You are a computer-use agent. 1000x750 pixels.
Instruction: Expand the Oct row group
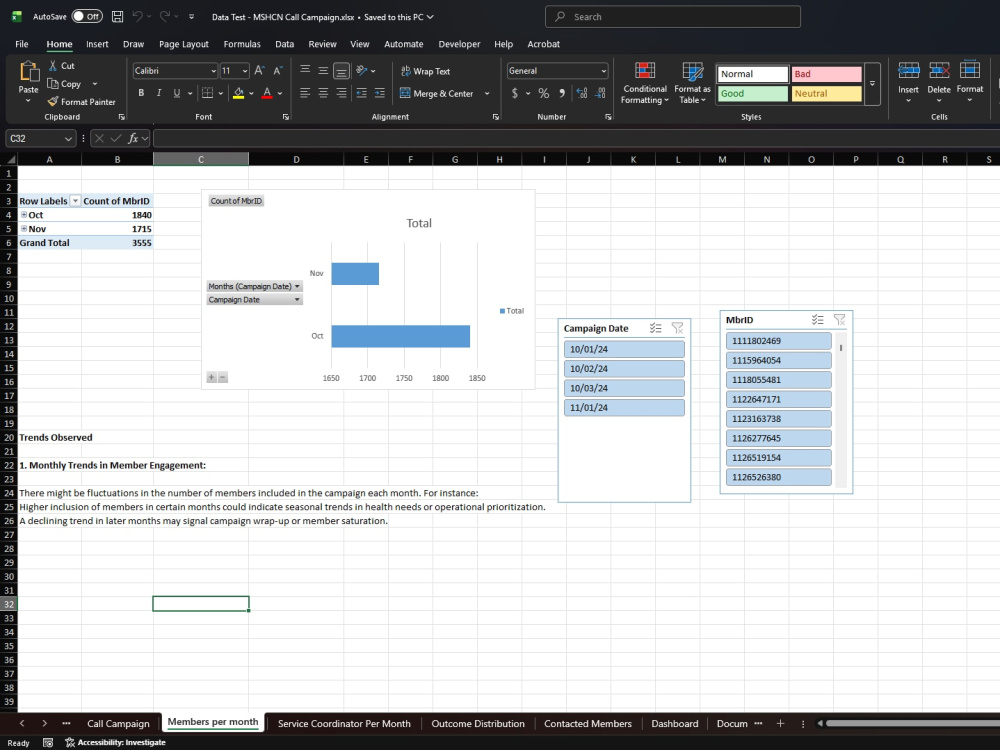click(x=24, y=215)
